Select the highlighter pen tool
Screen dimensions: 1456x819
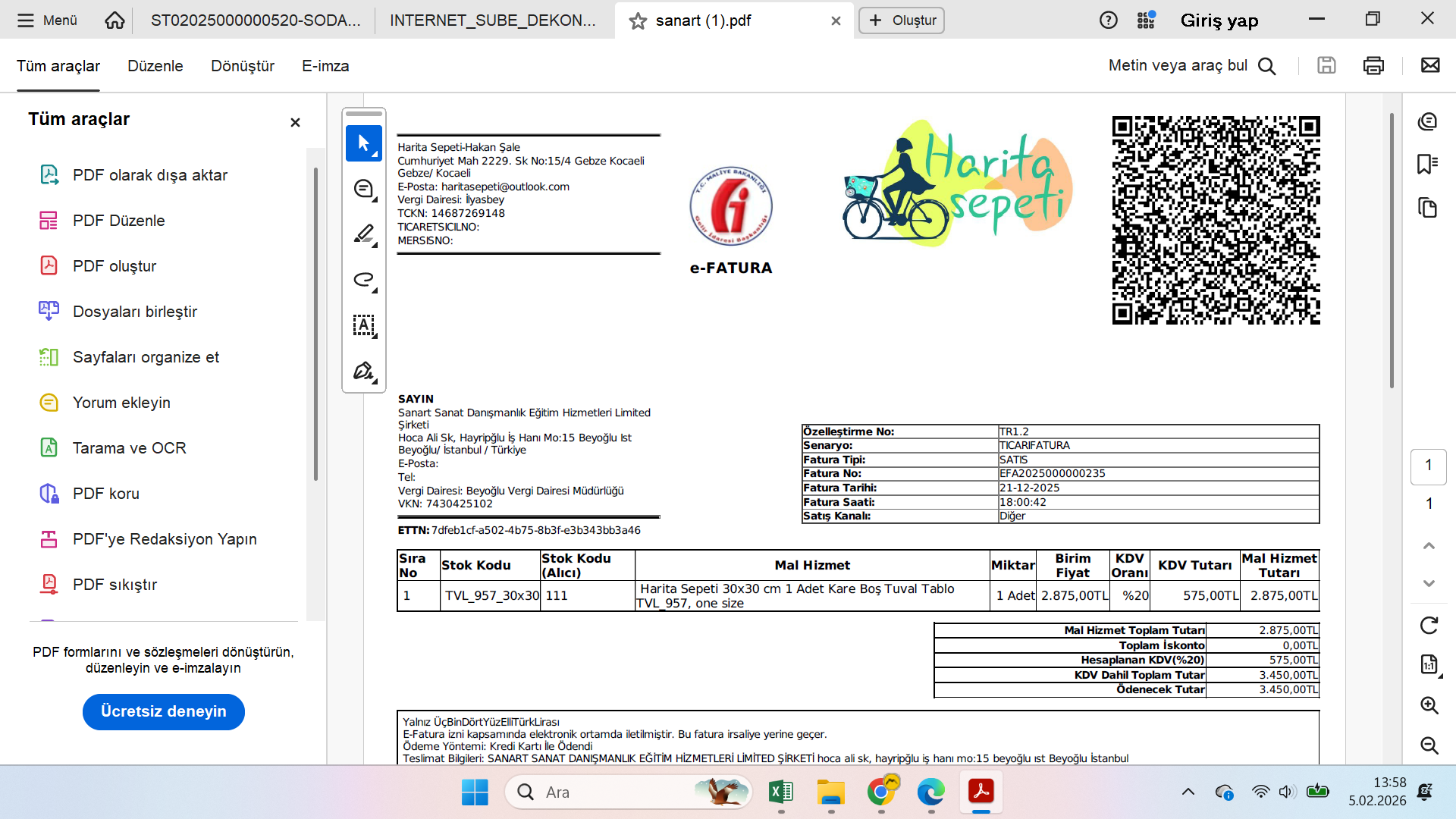pyautogui.click(x=364, y=234)
